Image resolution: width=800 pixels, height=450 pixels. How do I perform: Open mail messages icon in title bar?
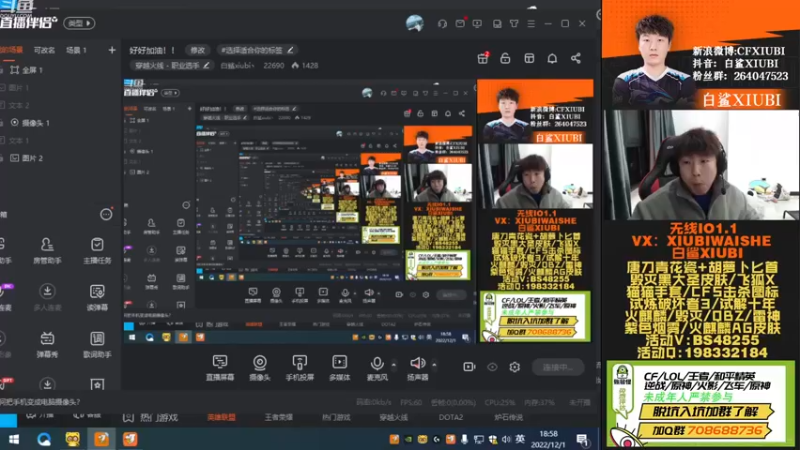460,23
